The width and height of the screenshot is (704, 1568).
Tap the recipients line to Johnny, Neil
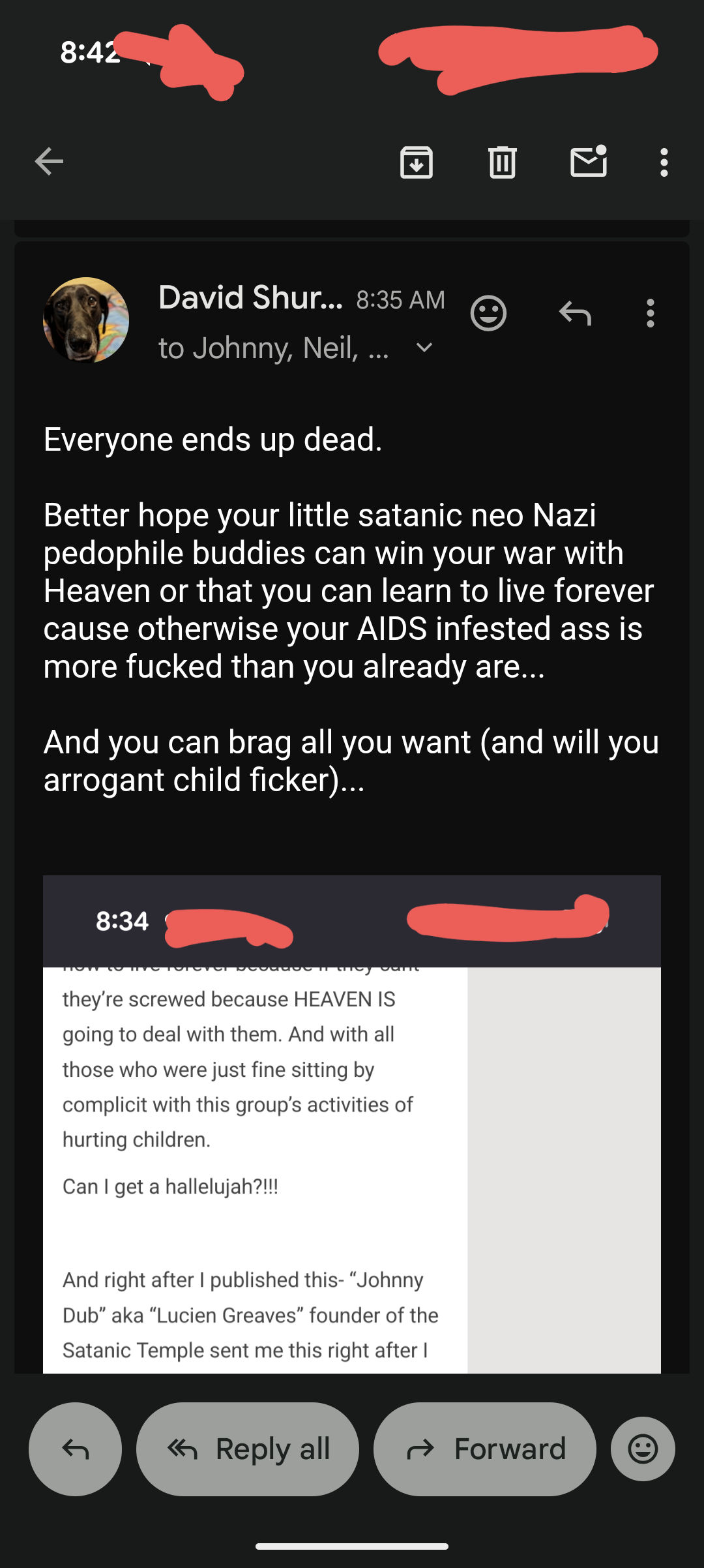[x=274, y=348]
